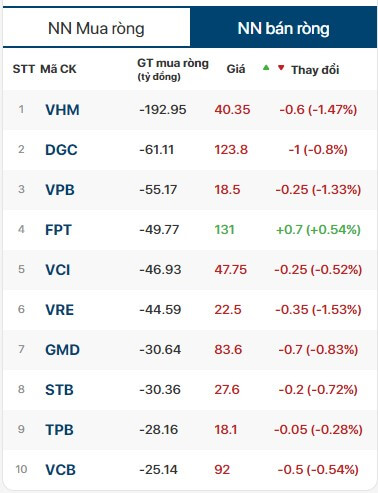Click VHM's -192.95 net value cell
The width and height of the screenshot is (378, 493).
pyautogui.click(x=163, y=110)
